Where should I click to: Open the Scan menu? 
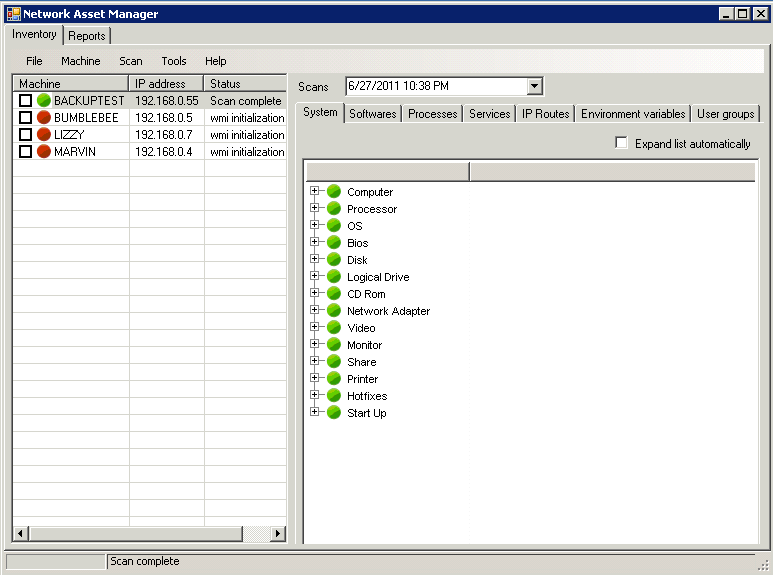point(130,61)
